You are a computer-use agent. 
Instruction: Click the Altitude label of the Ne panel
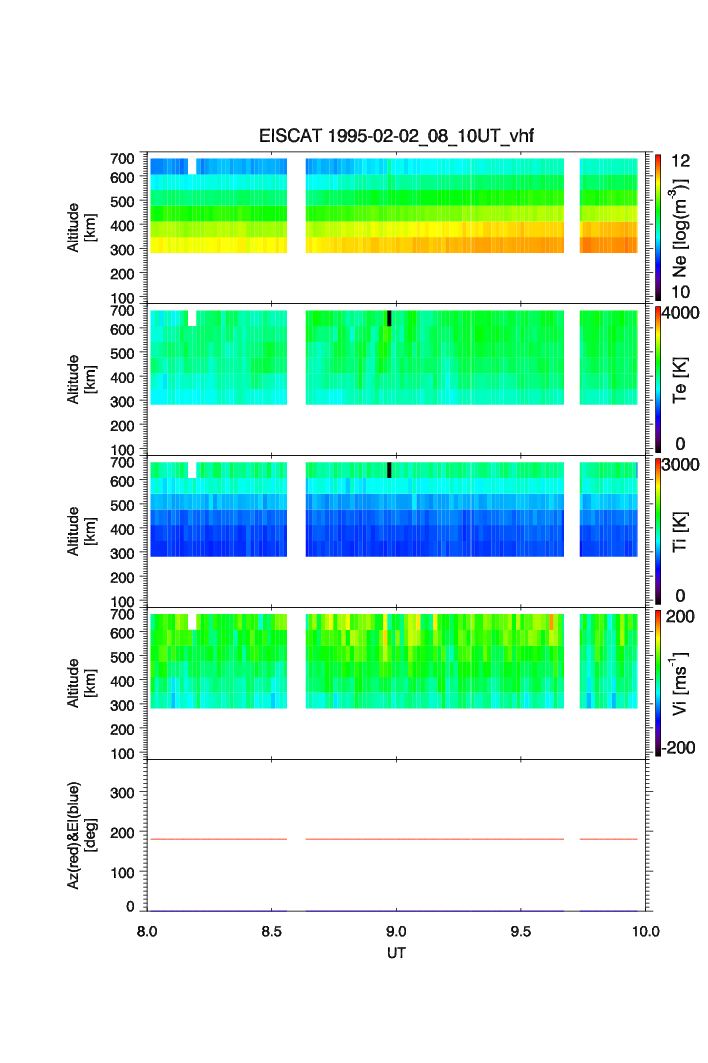click(81, 227)
